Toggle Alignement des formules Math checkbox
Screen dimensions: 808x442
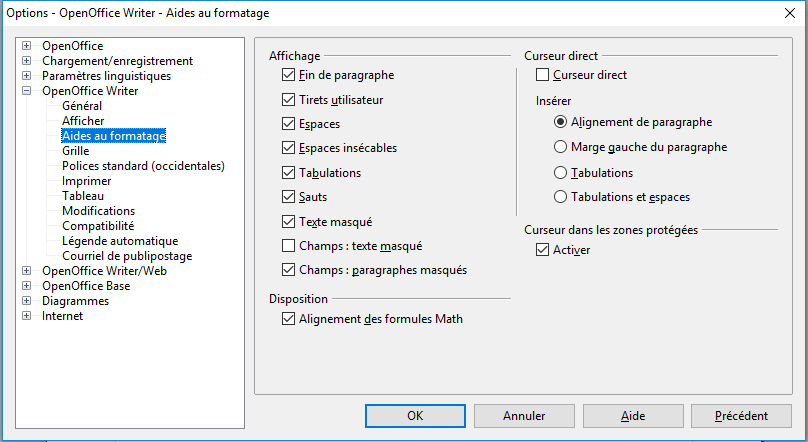(x=289, y=319)
